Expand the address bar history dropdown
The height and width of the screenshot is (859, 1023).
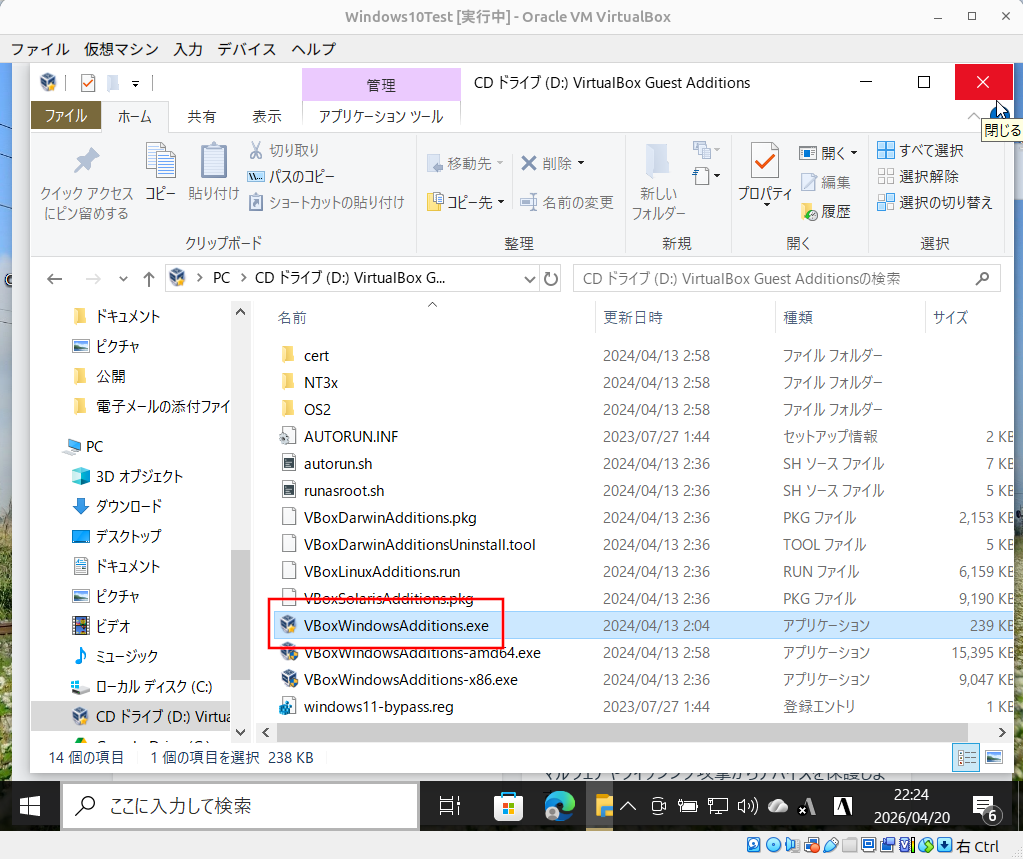pyautogui.click(x=529, y=279)
